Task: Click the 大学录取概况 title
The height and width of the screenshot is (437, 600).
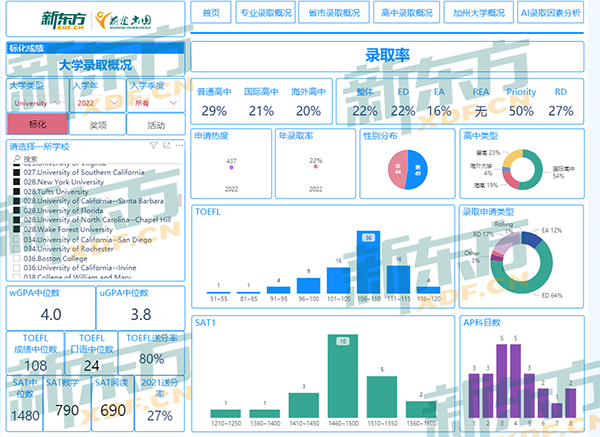Action: (x=95, y=65)
